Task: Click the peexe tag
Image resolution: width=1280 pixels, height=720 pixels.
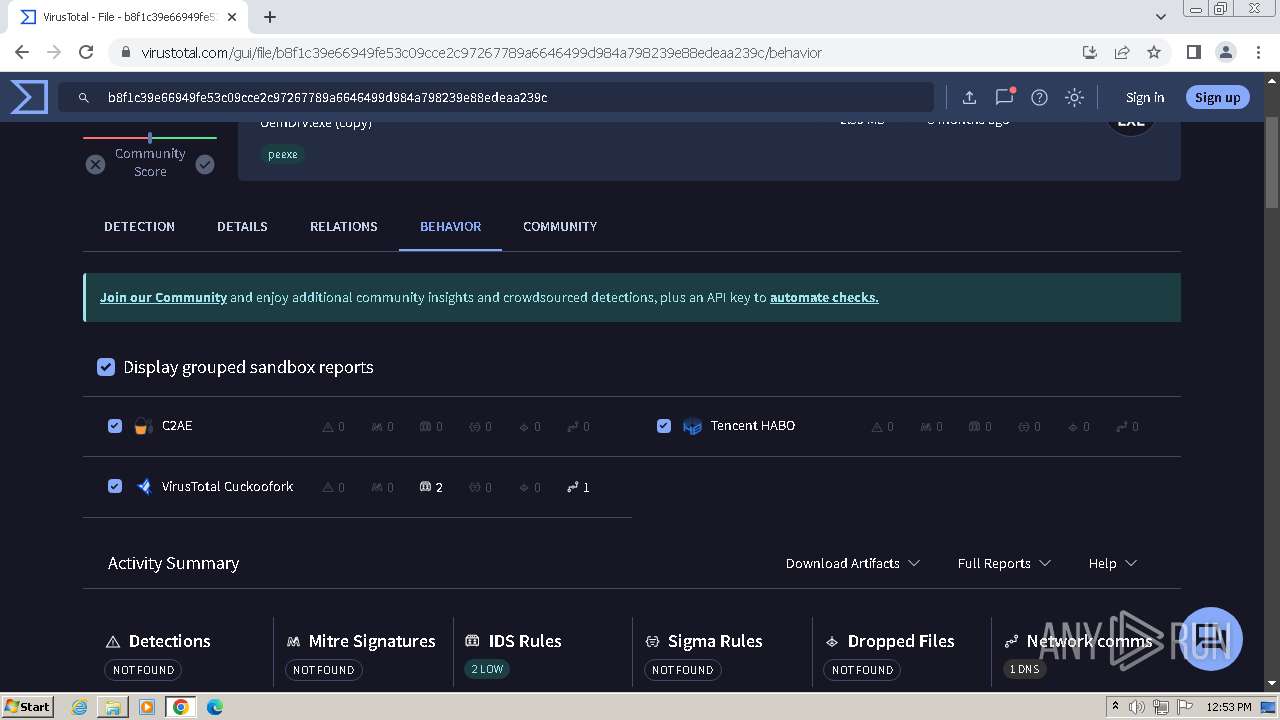Action: point(283,154)
